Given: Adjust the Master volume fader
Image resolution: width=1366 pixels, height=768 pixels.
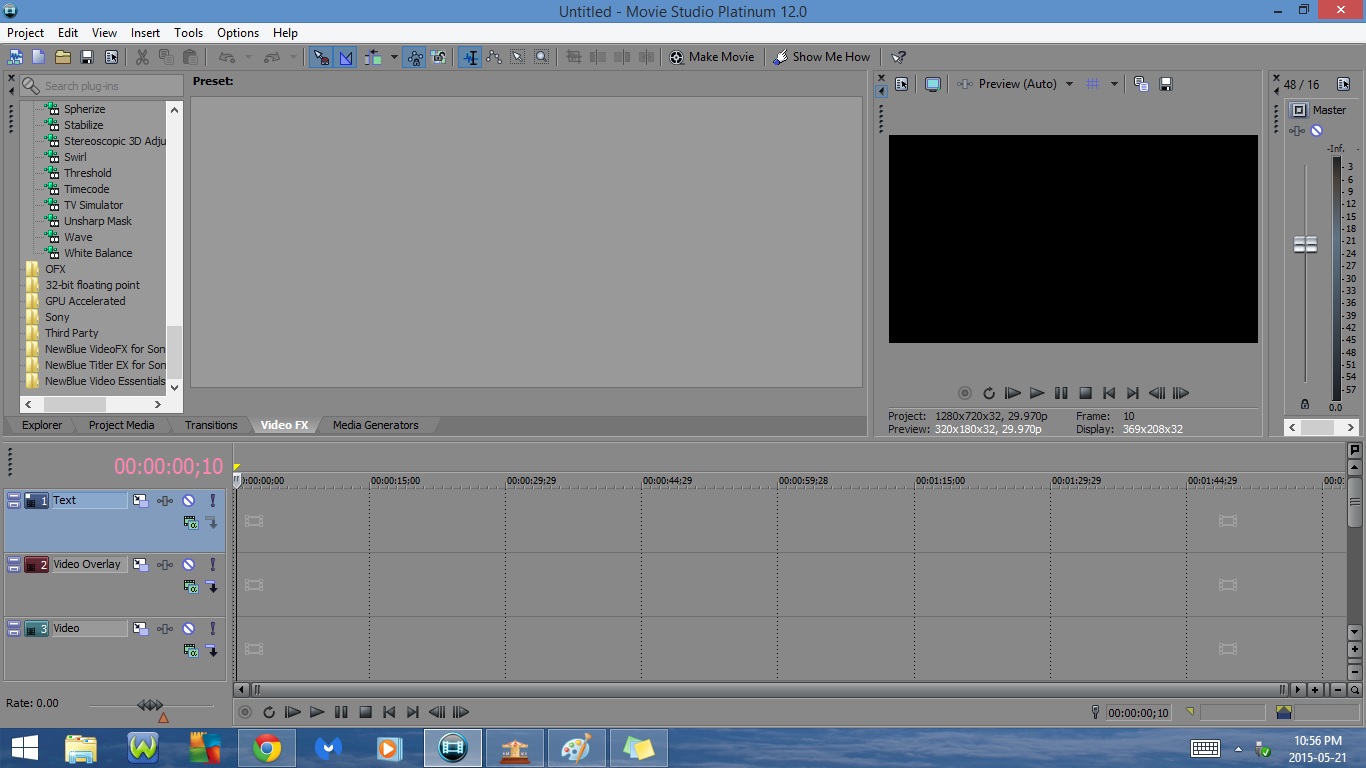Looking at the screenshot, I should pyautogui.click(x=1305, y=244).
